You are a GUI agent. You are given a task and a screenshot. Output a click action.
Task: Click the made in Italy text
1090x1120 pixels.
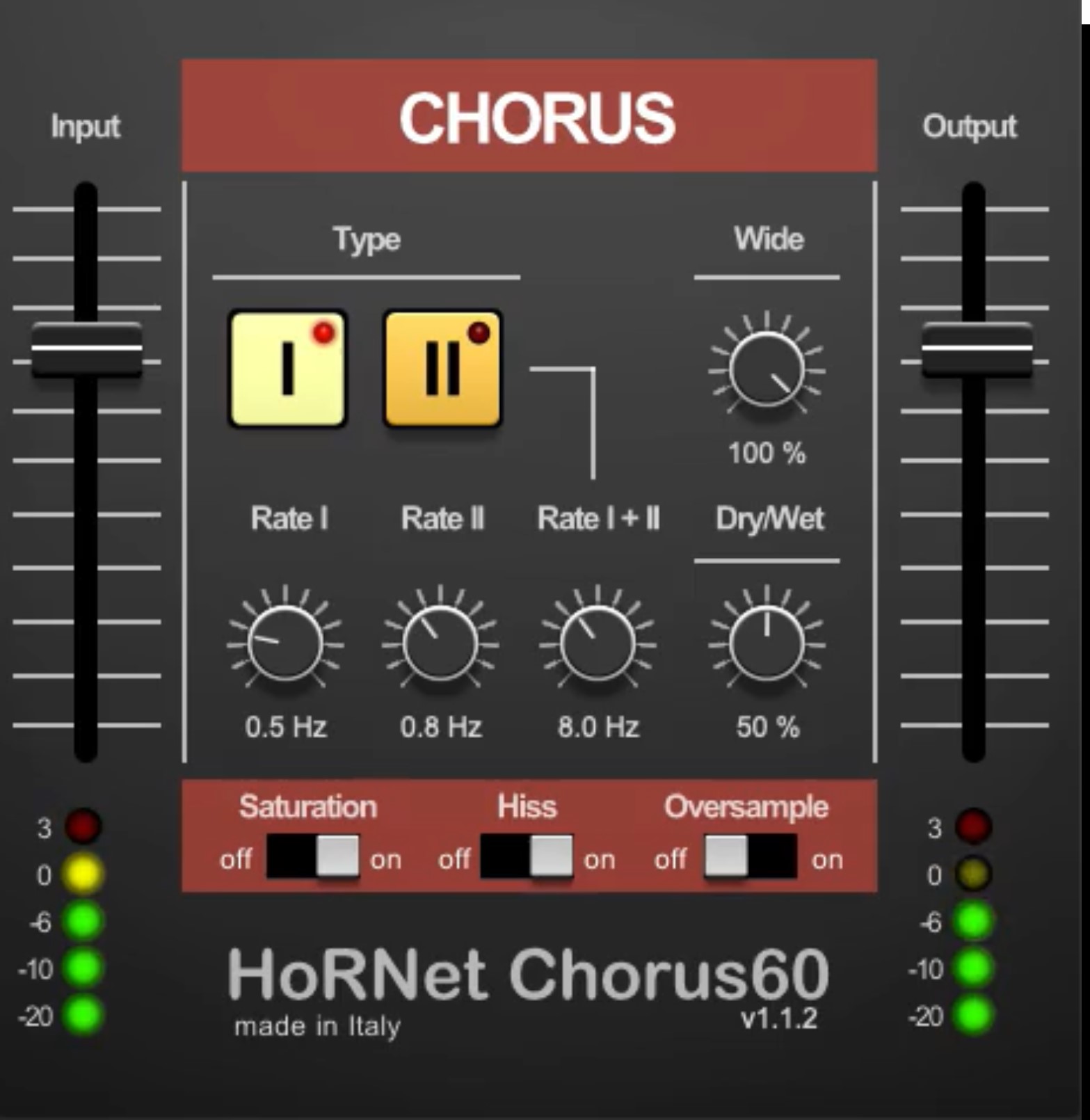point(318,1027)
